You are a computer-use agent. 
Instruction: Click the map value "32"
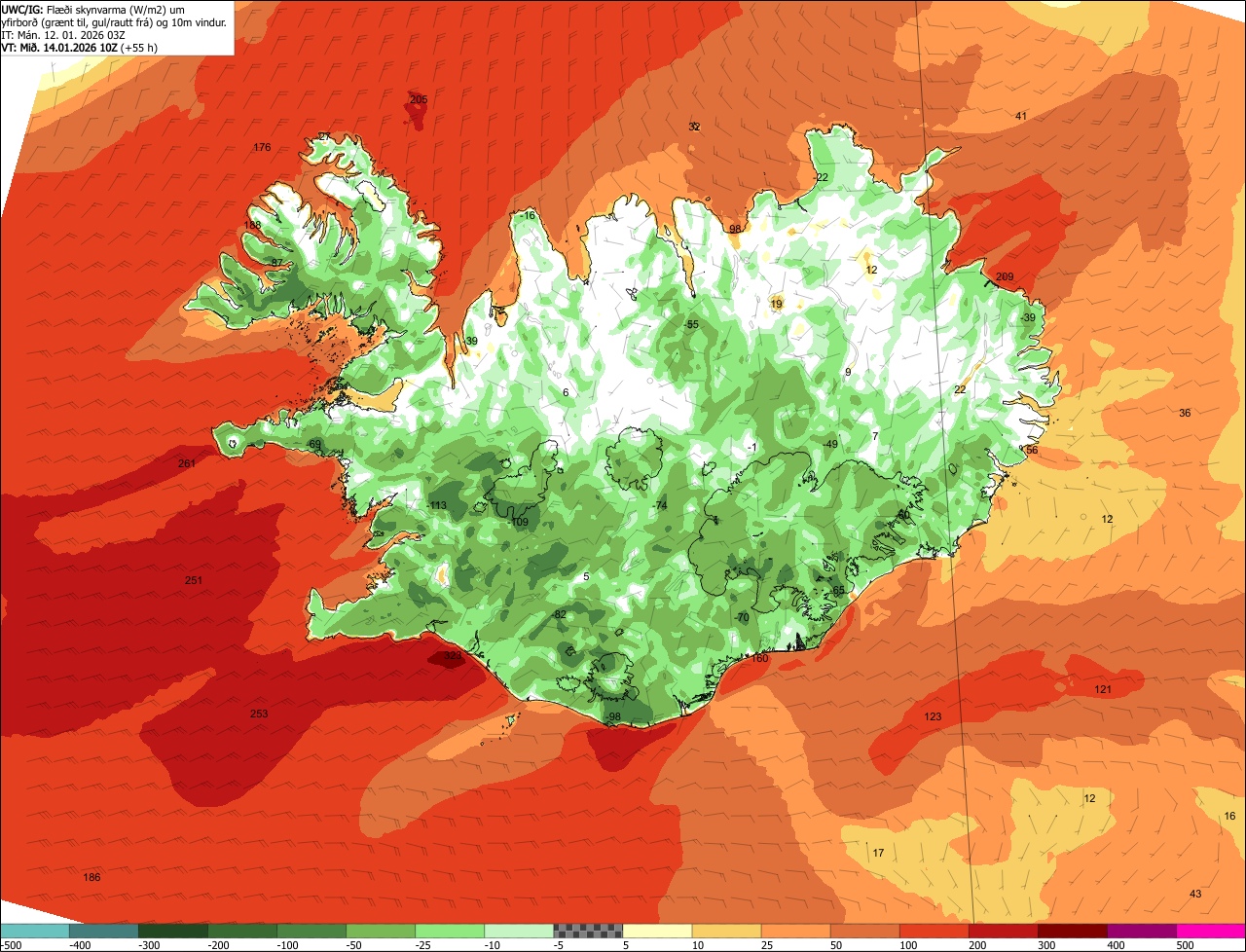694,127
